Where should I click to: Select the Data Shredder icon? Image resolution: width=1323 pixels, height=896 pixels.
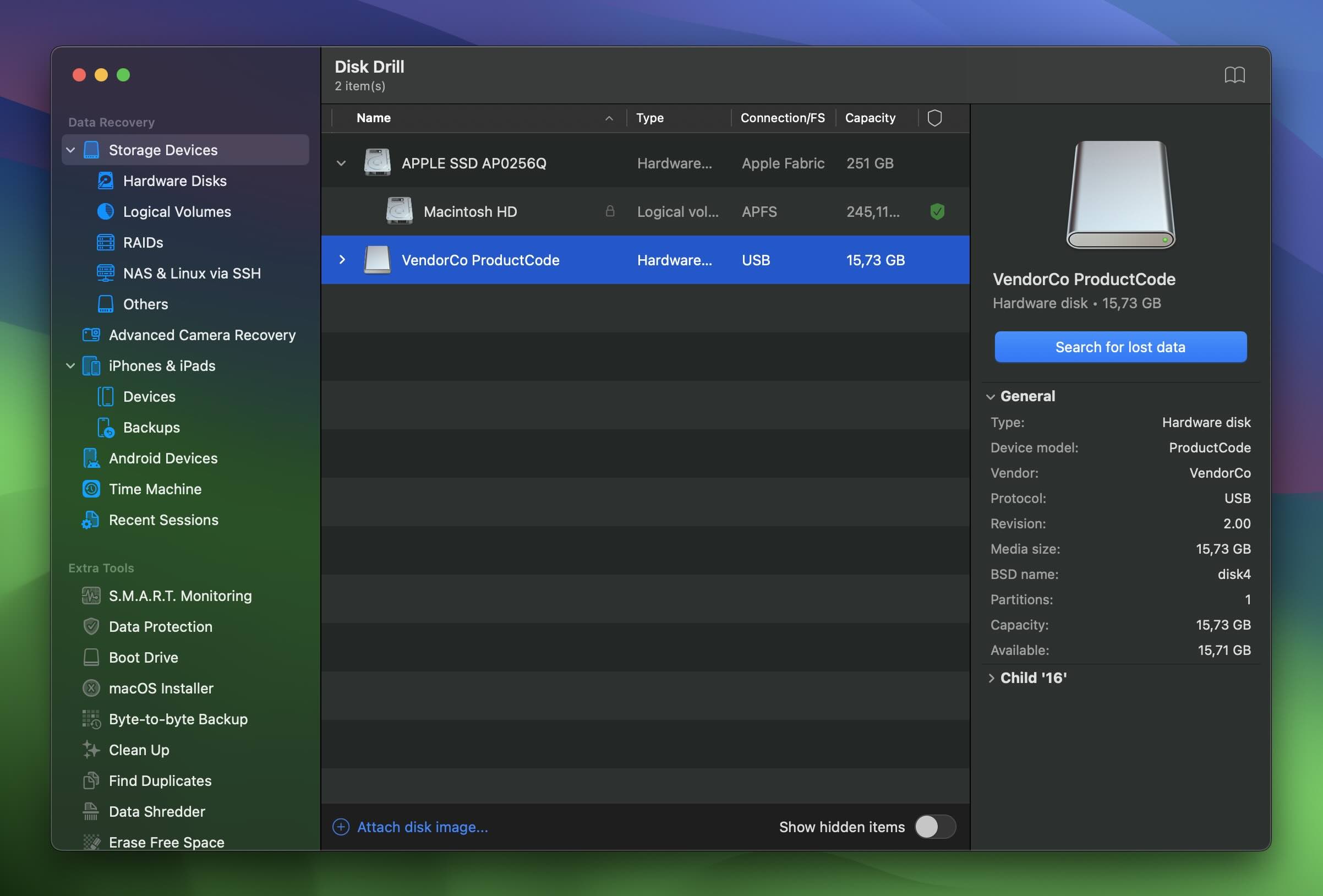[x=91, y=811]
